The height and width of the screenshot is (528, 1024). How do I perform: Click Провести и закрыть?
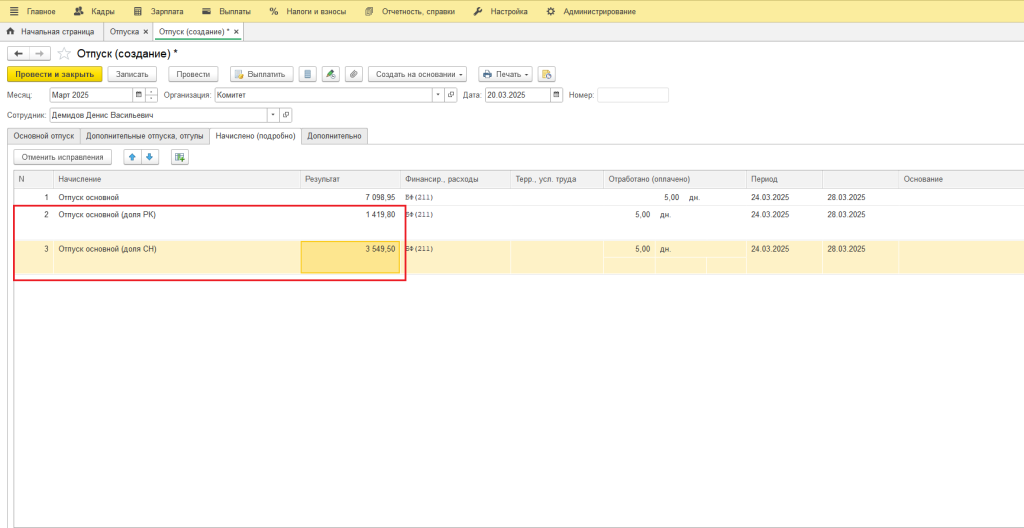[55, 74]
